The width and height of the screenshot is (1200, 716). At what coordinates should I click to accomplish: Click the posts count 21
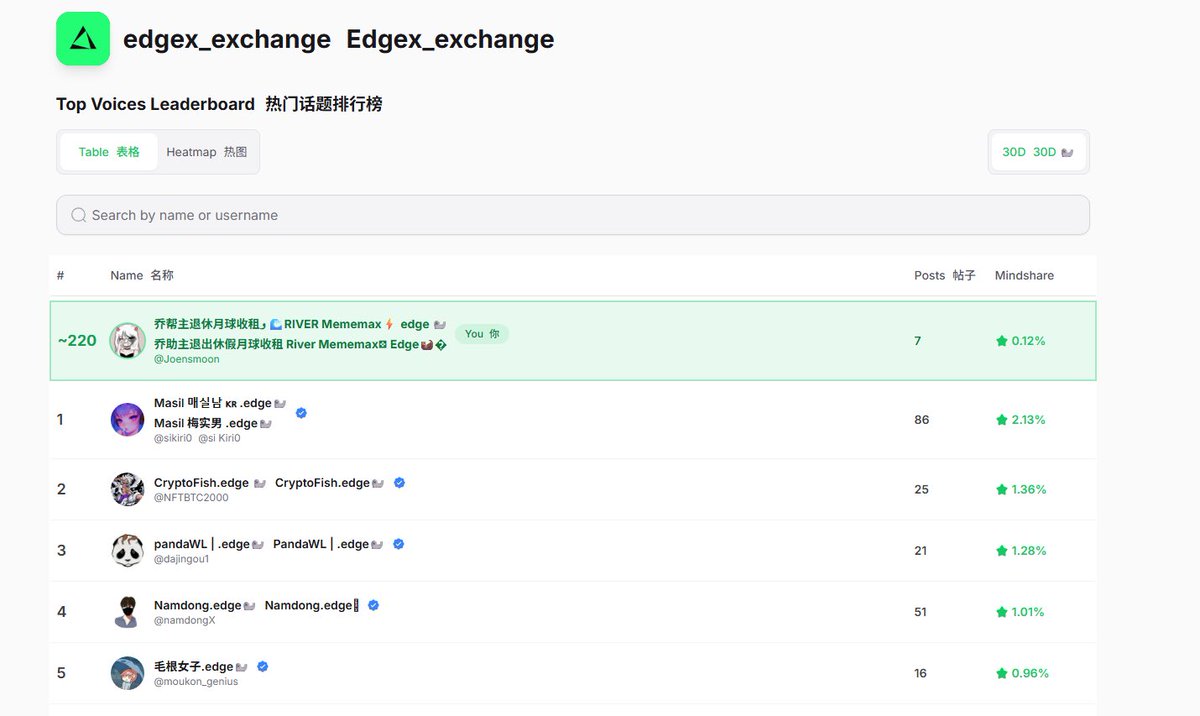(920, 551)
